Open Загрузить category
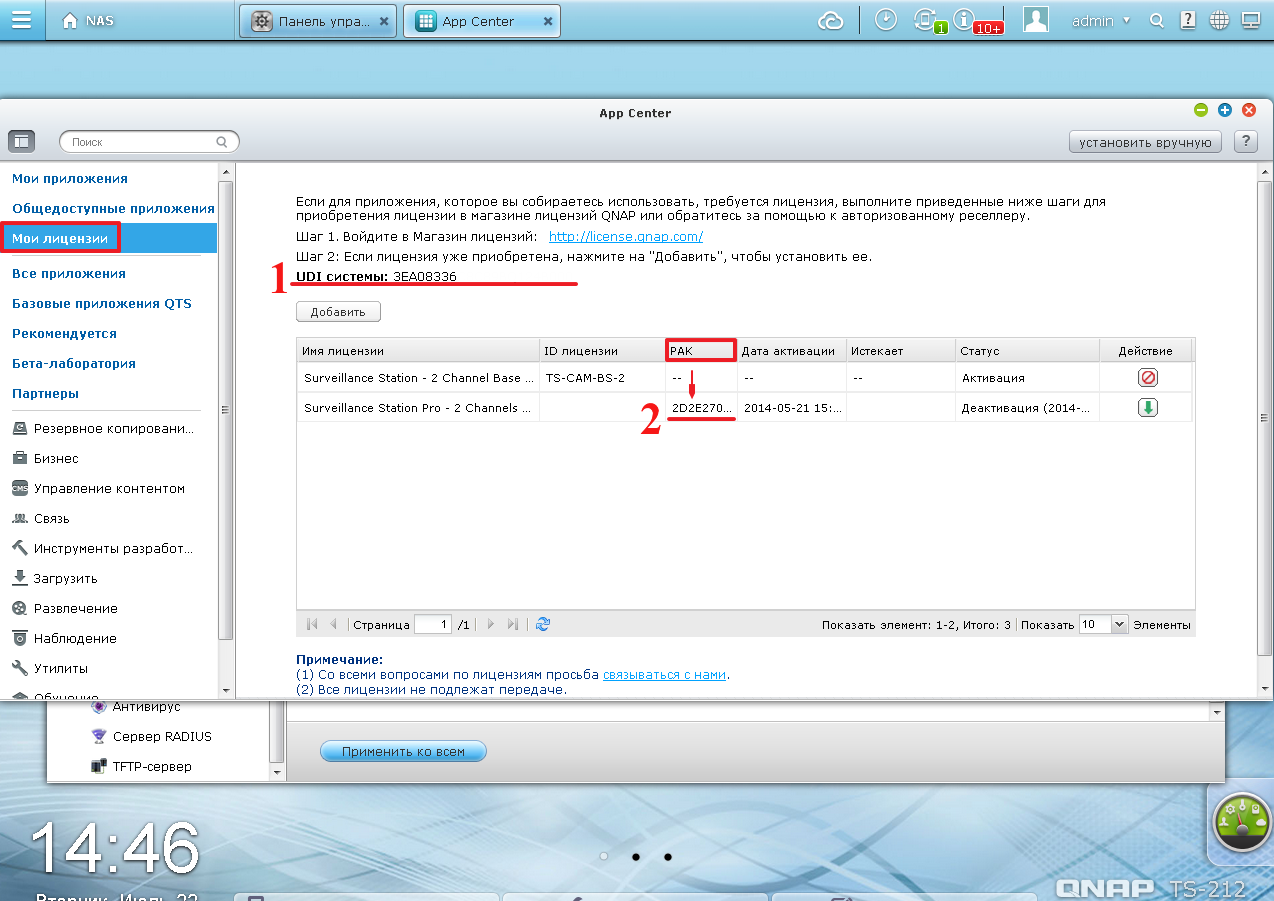This screenshot has height=901, width=1274. pyautogui.click(x=55, y=578)
